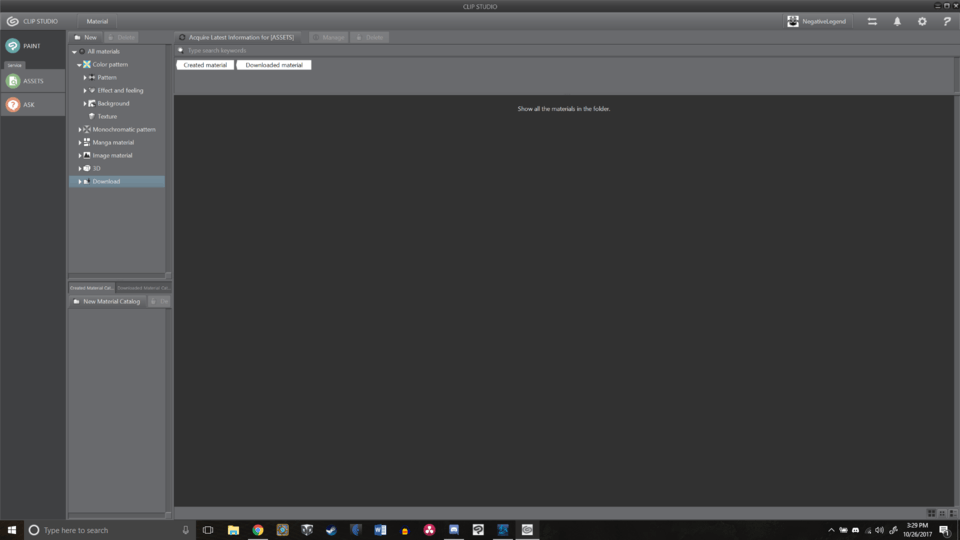
Task: Collapse the All materials tree node
Action: pos(74,51)
